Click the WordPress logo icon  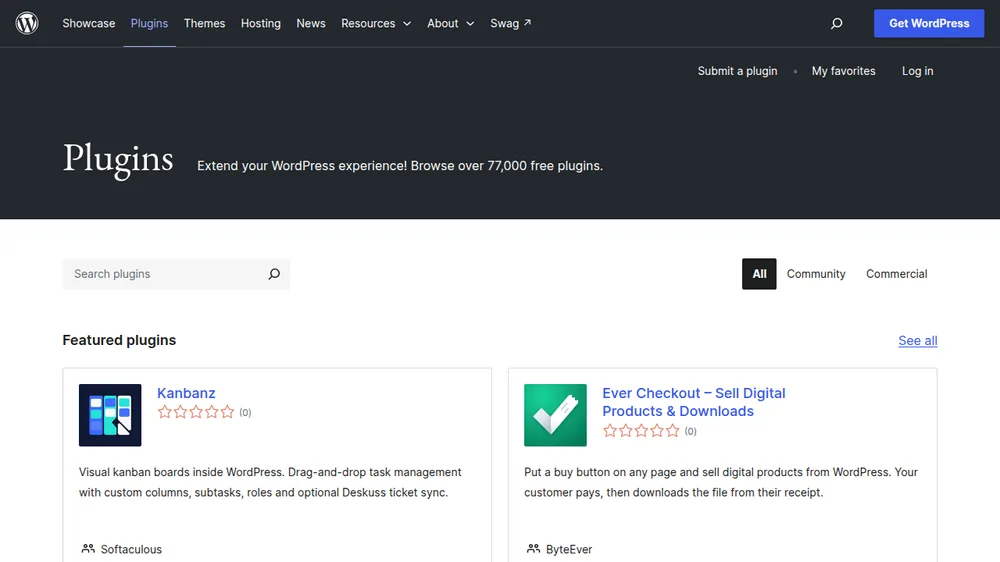click(x=27, y=23)
